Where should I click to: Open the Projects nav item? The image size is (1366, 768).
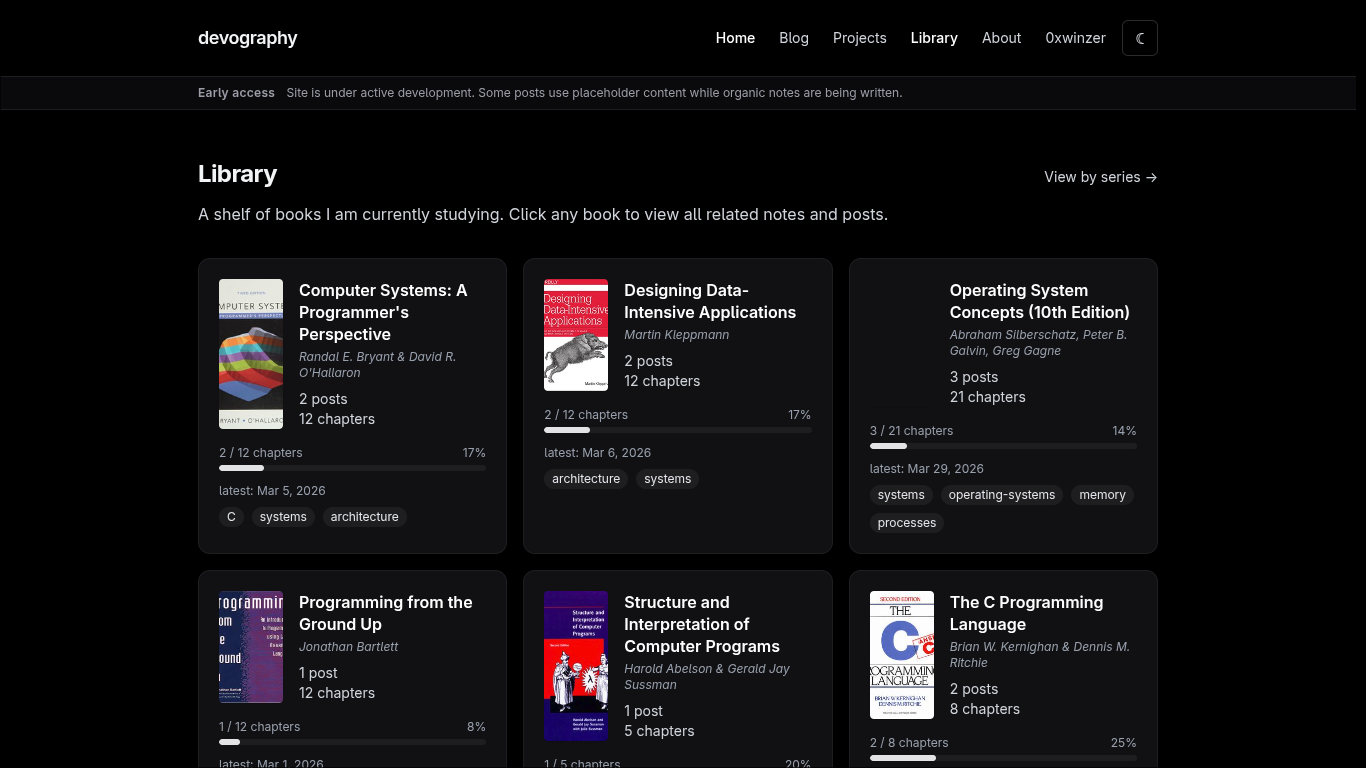click(x=860, y=38)
